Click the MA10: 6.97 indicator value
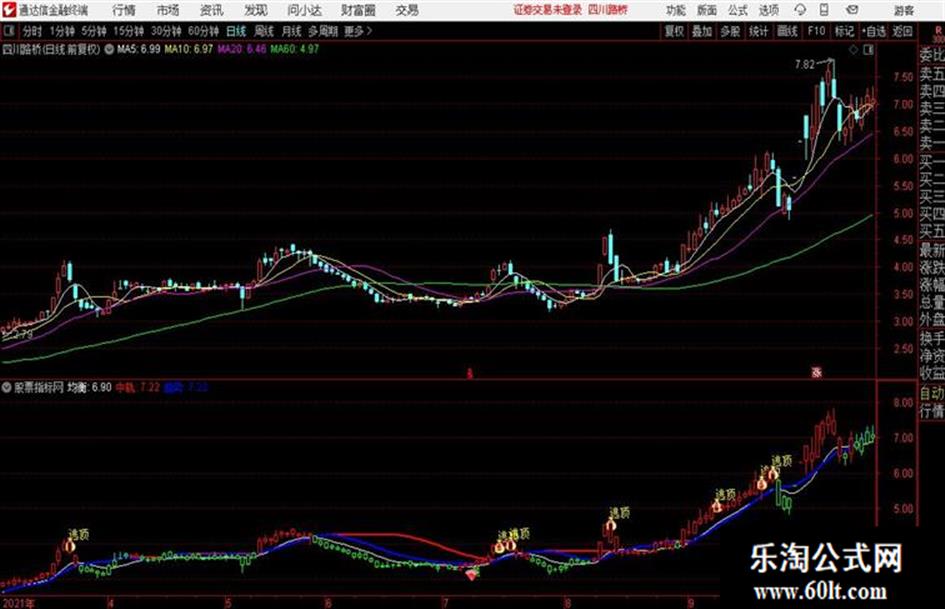 pyautogui.click(x=189, y=49)
